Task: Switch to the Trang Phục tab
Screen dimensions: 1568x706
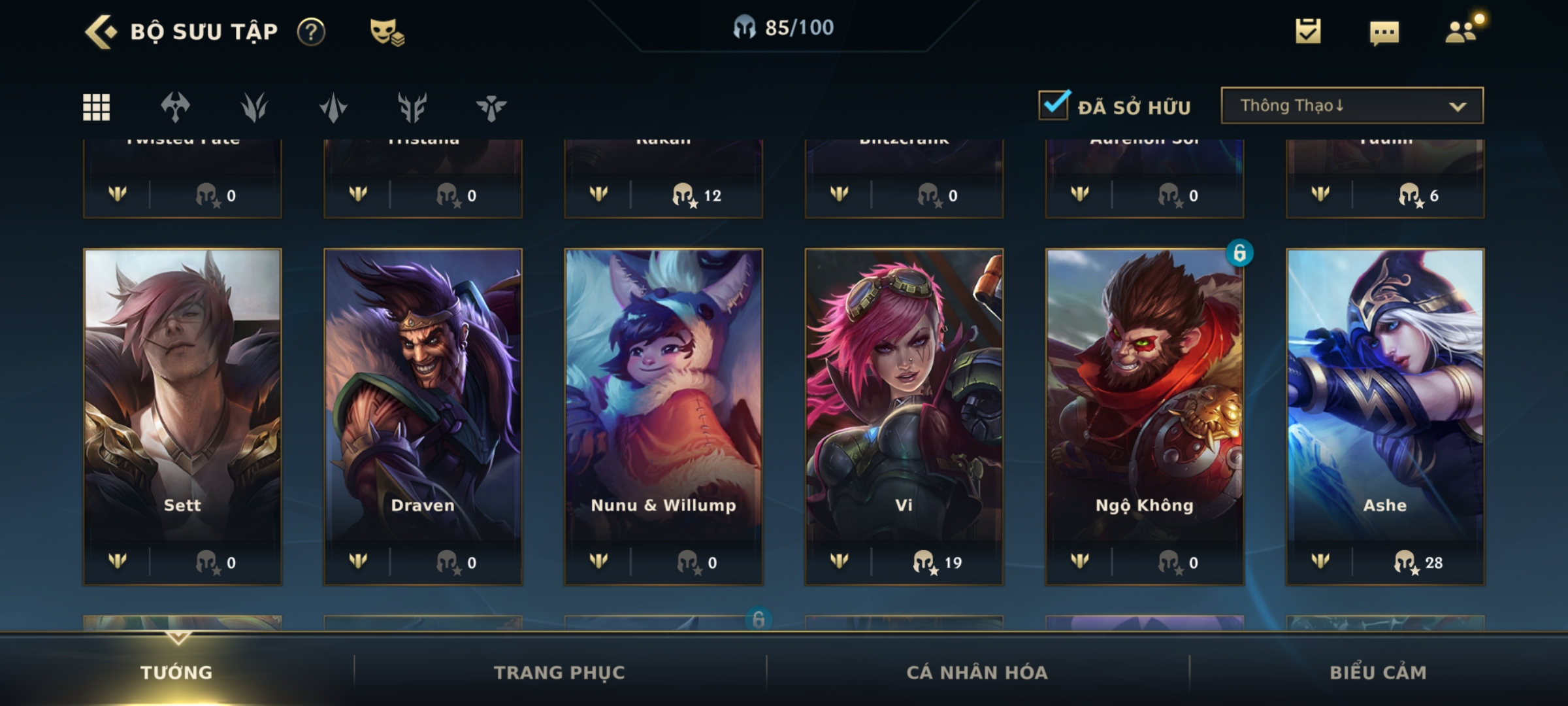Action: (559, 672)
